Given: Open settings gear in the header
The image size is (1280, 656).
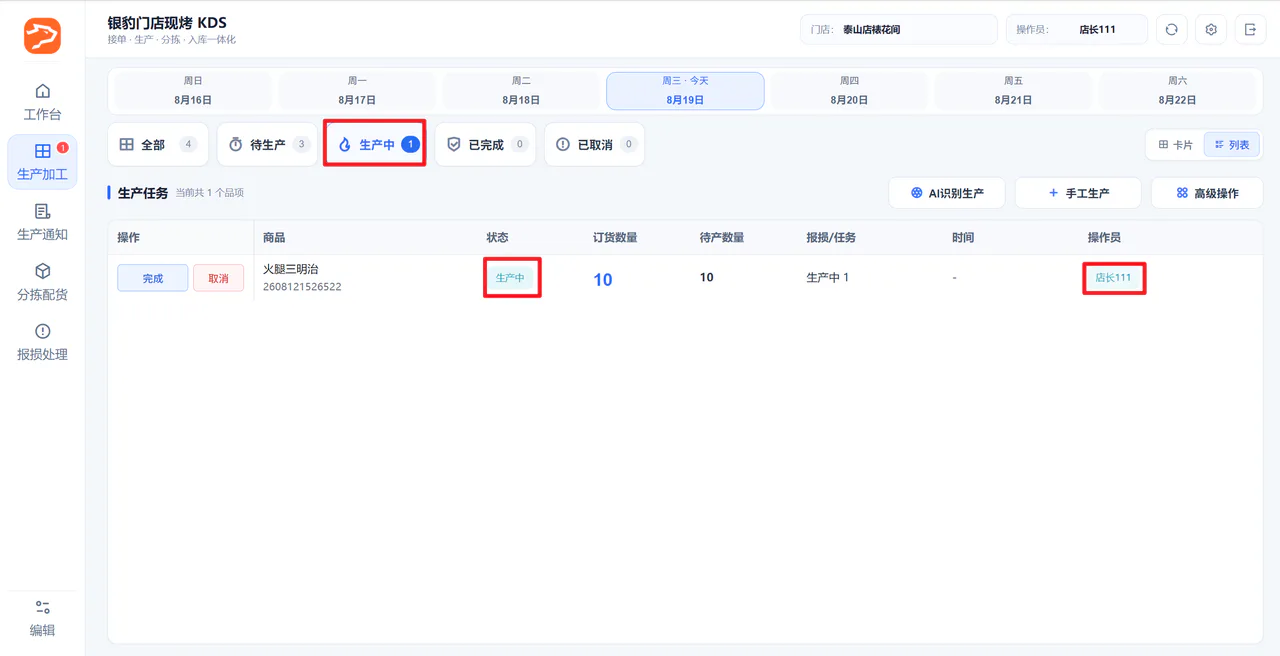Looking at the screenshot, I should pyautogui.click(x=1211, y=30).
